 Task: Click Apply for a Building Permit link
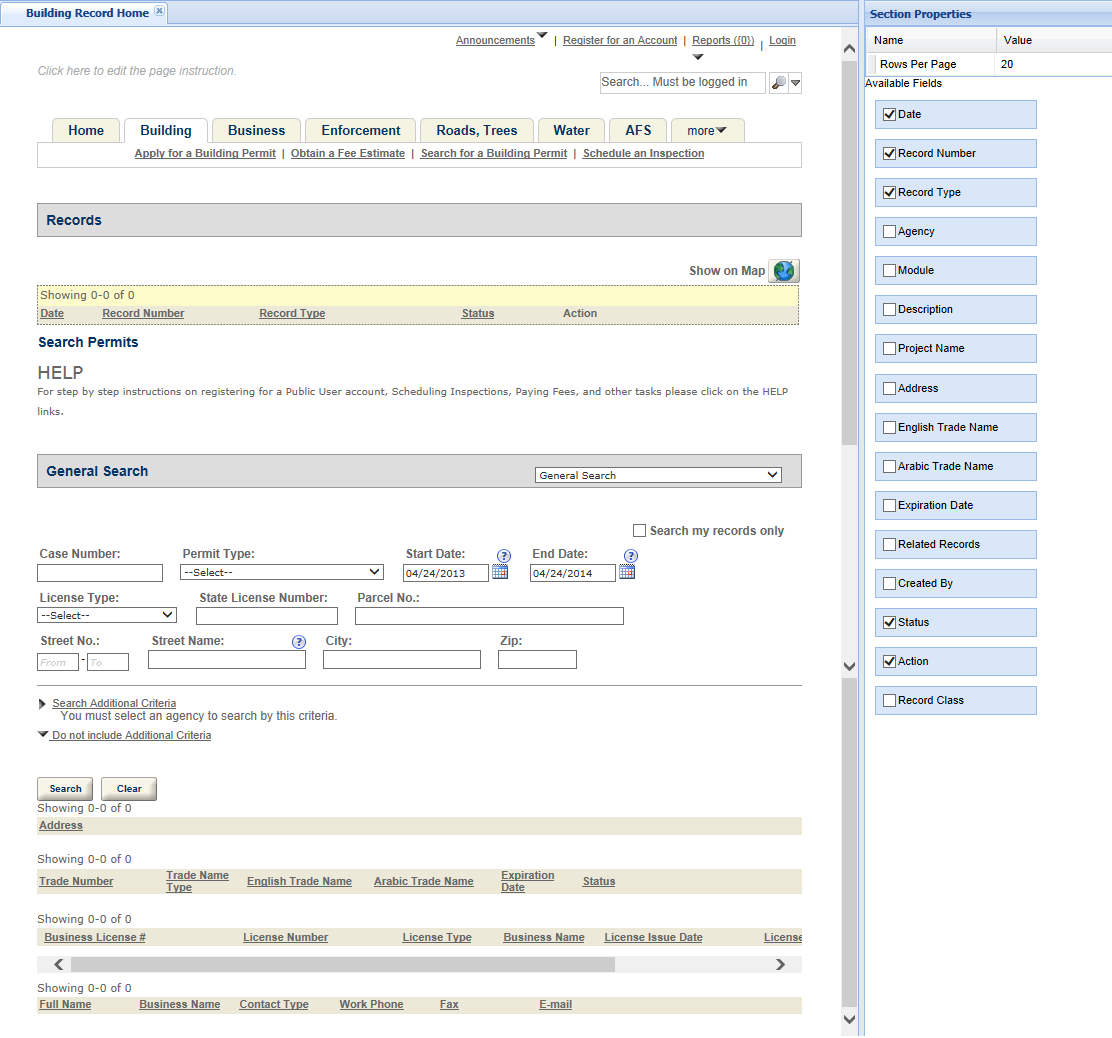pyautogui.click(x=205, y=154)
